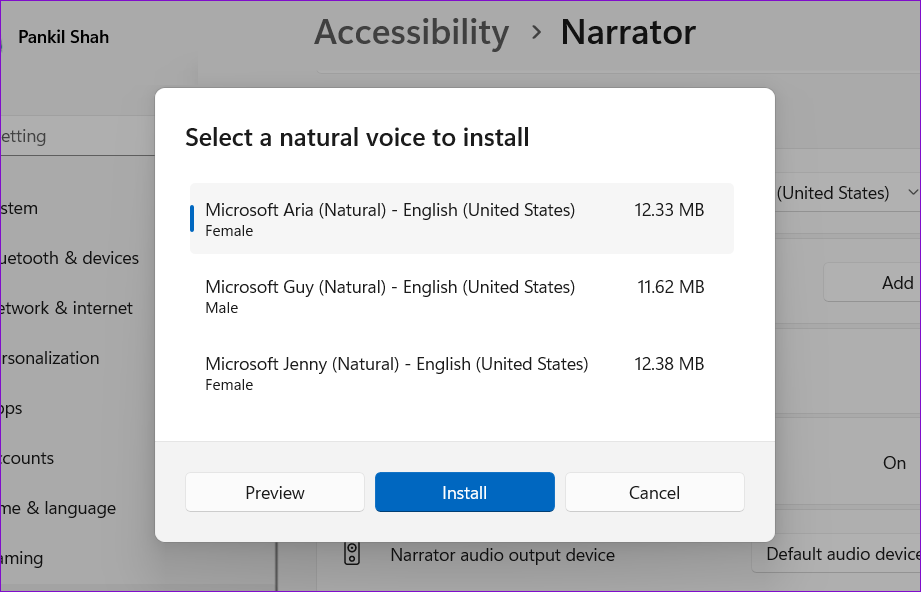The height and width of the screenshot is (592, 921).
Task: Click the Narrator breadcrumb title
Action: click(x=628, y=32)
